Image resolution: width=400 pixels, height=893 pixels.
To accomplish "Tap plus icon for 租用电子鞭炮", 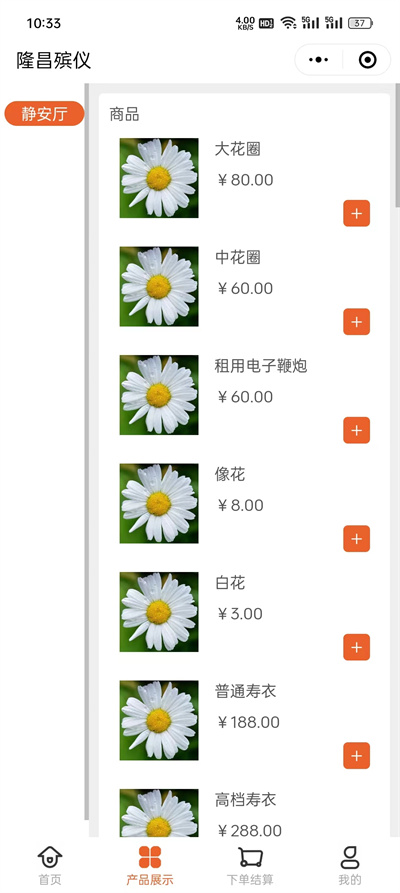I will click(356, 430).
